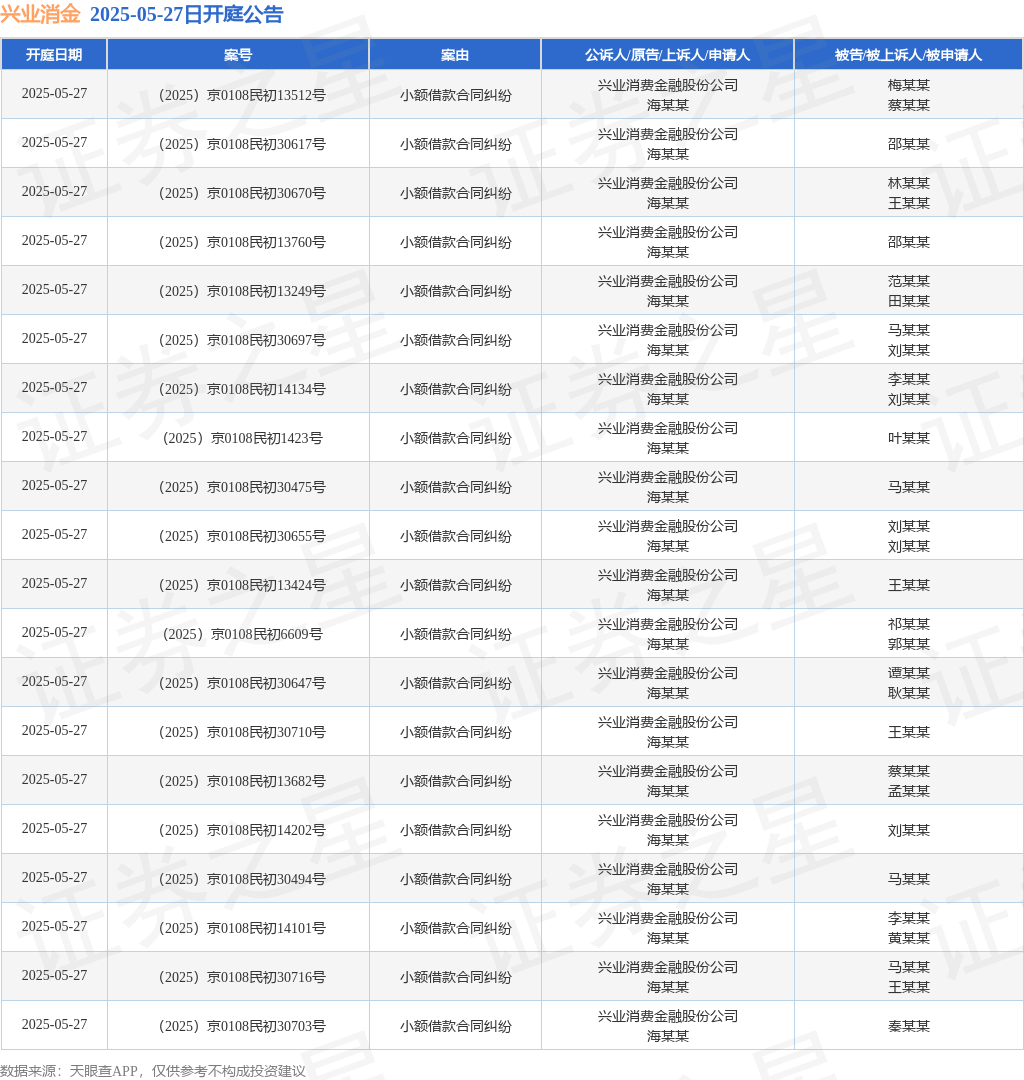
Task: Click case number 京0108民初30494号
Action: (266, 878)
